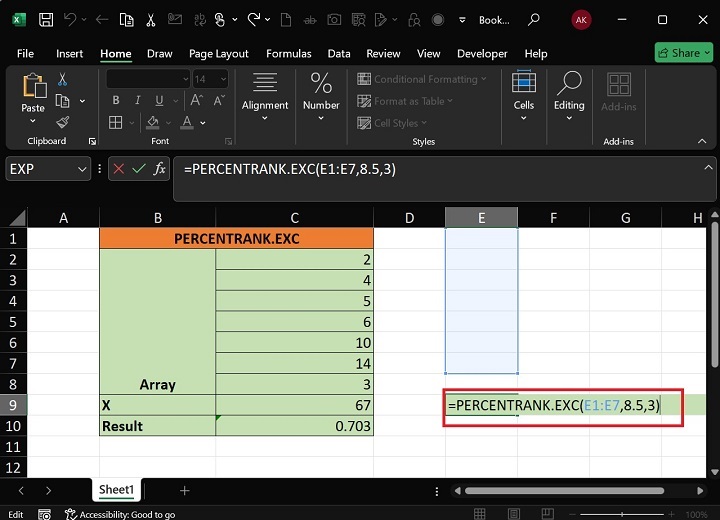
Task: Open font name dropdown
Action: [x=186, y=79]
